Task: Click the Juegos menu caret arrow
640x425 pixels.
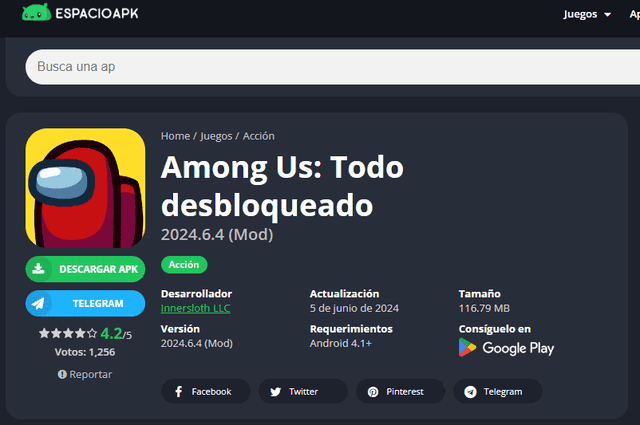Action: tap(607, 15)
